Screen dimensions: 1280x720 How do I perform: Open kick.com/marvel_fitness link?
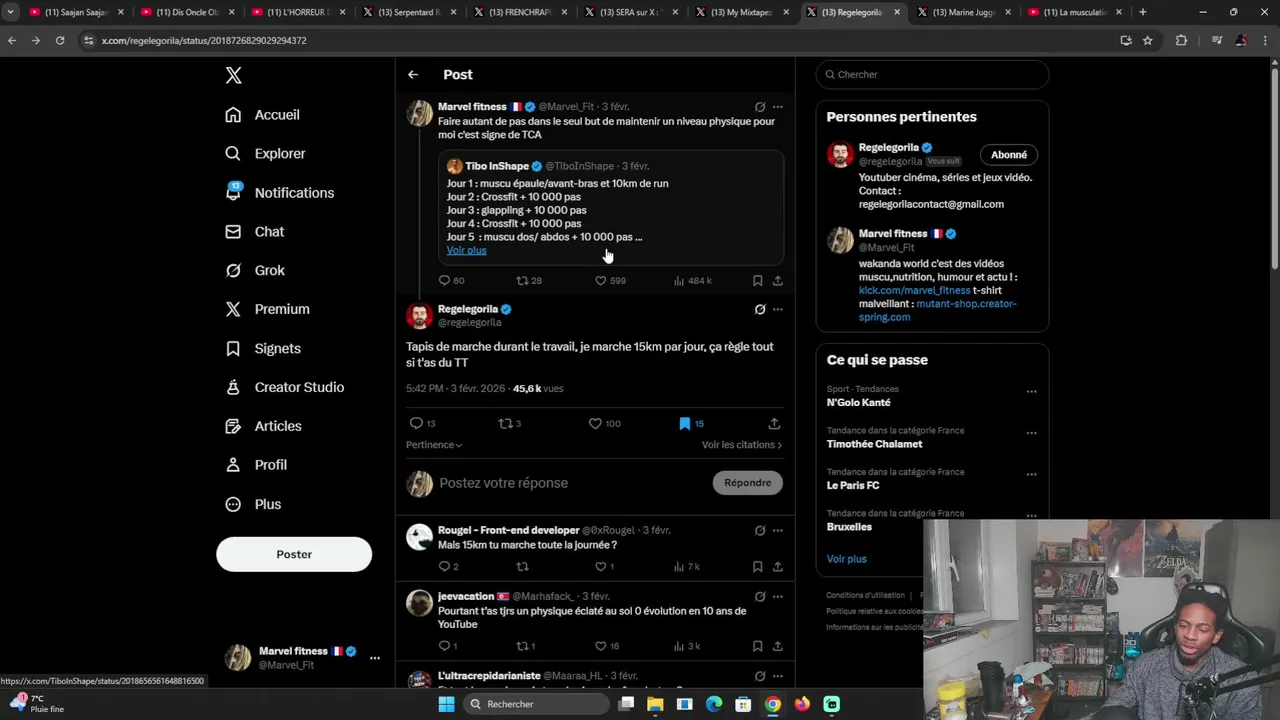pos(914,291)
